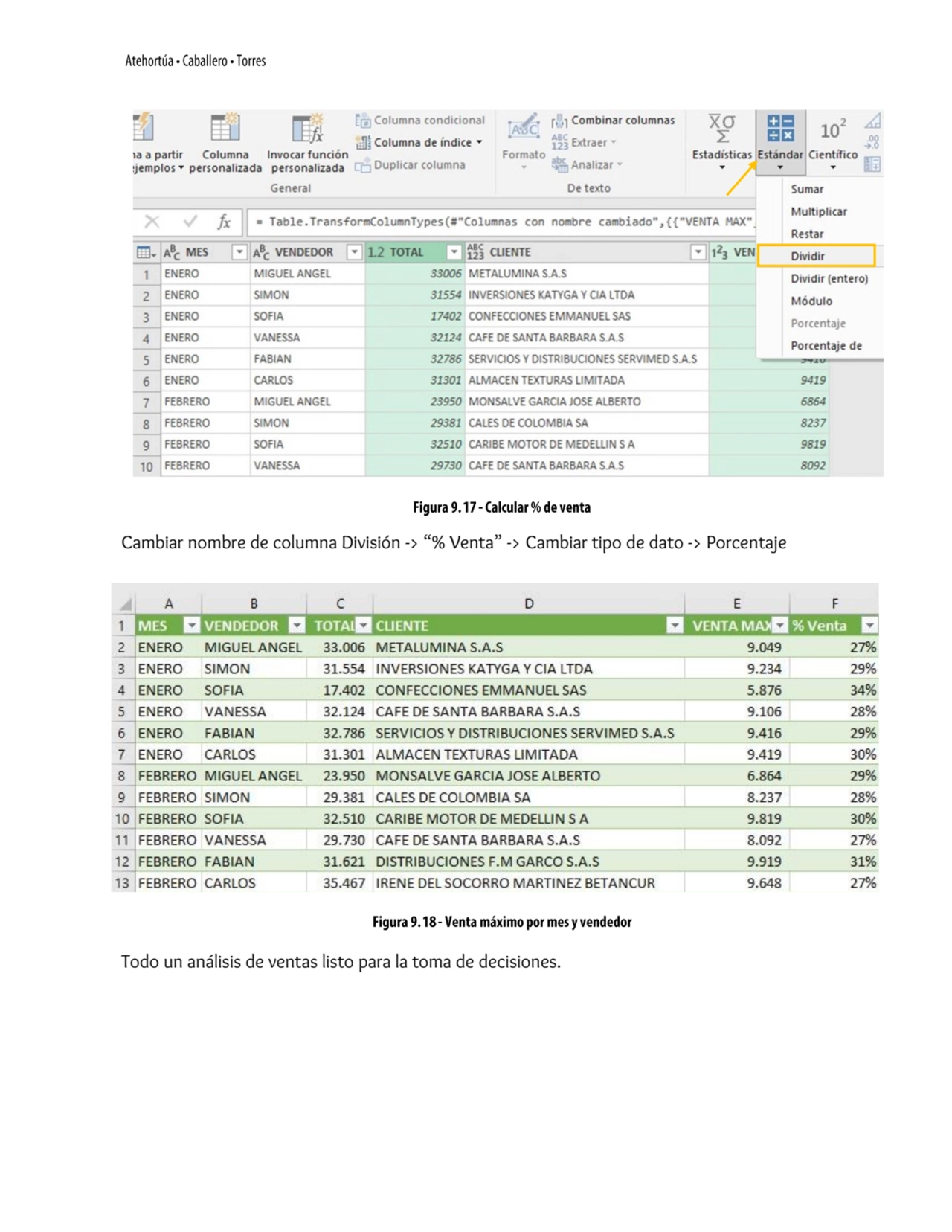
Task: Click the Duplicar columna button
Action: tap(411, 165)
